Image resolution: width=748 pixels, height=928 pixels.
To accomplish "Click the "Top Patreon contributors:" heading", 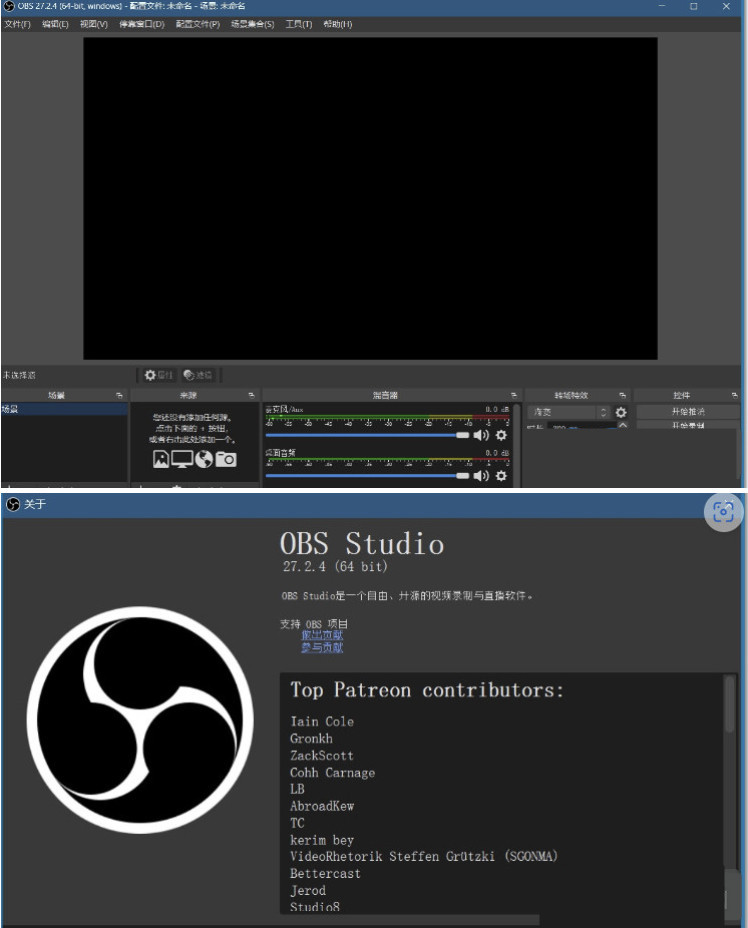I will [427, 690].
